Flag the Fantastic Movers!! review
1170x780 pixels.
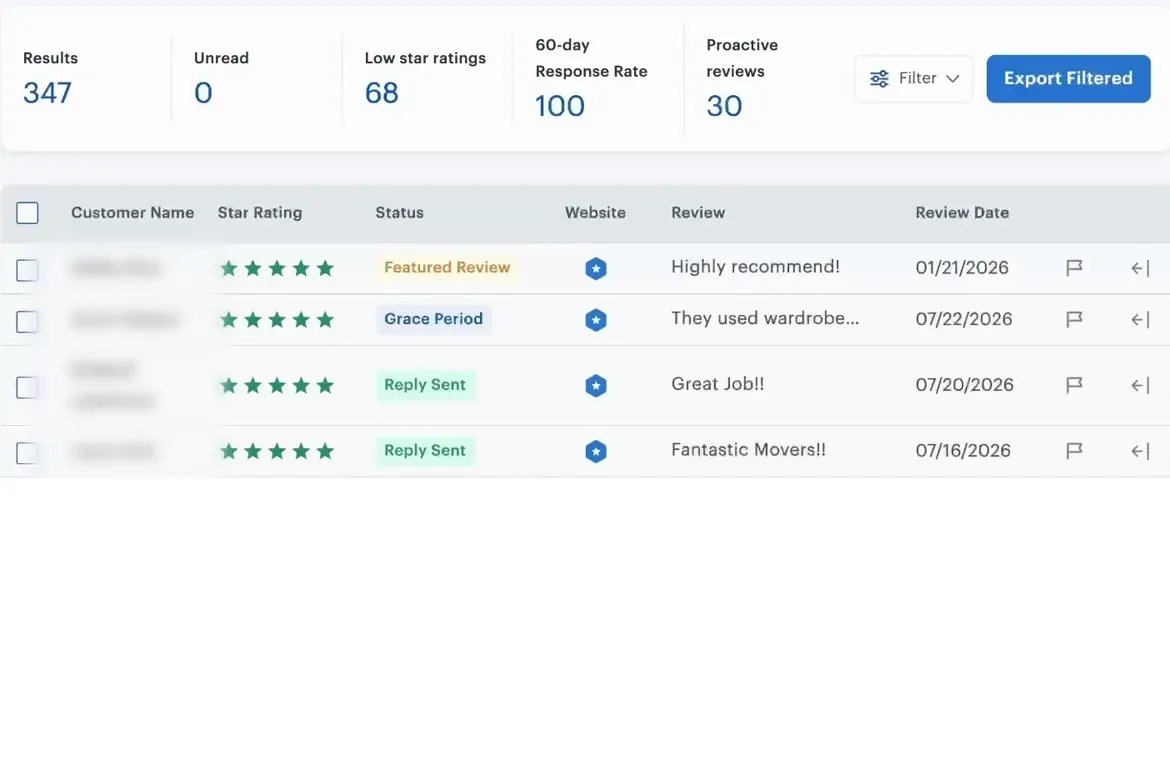pos(1074,451)
